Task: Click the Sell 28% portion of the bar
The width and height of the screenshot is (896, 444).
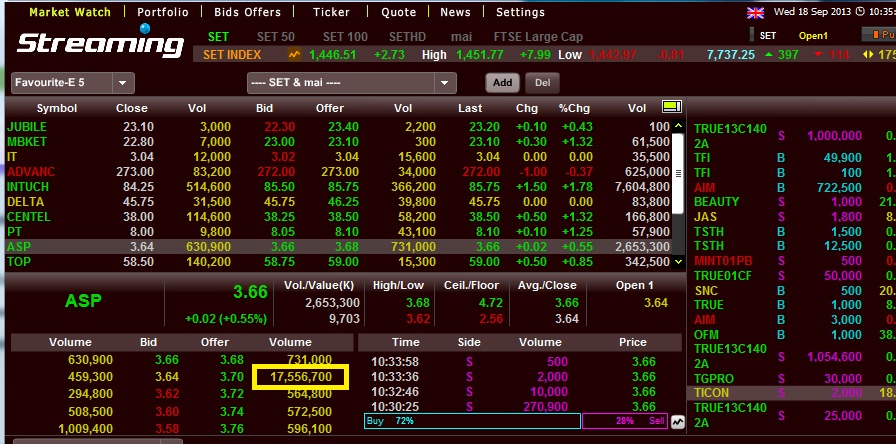Action: [x=625, y=421]
